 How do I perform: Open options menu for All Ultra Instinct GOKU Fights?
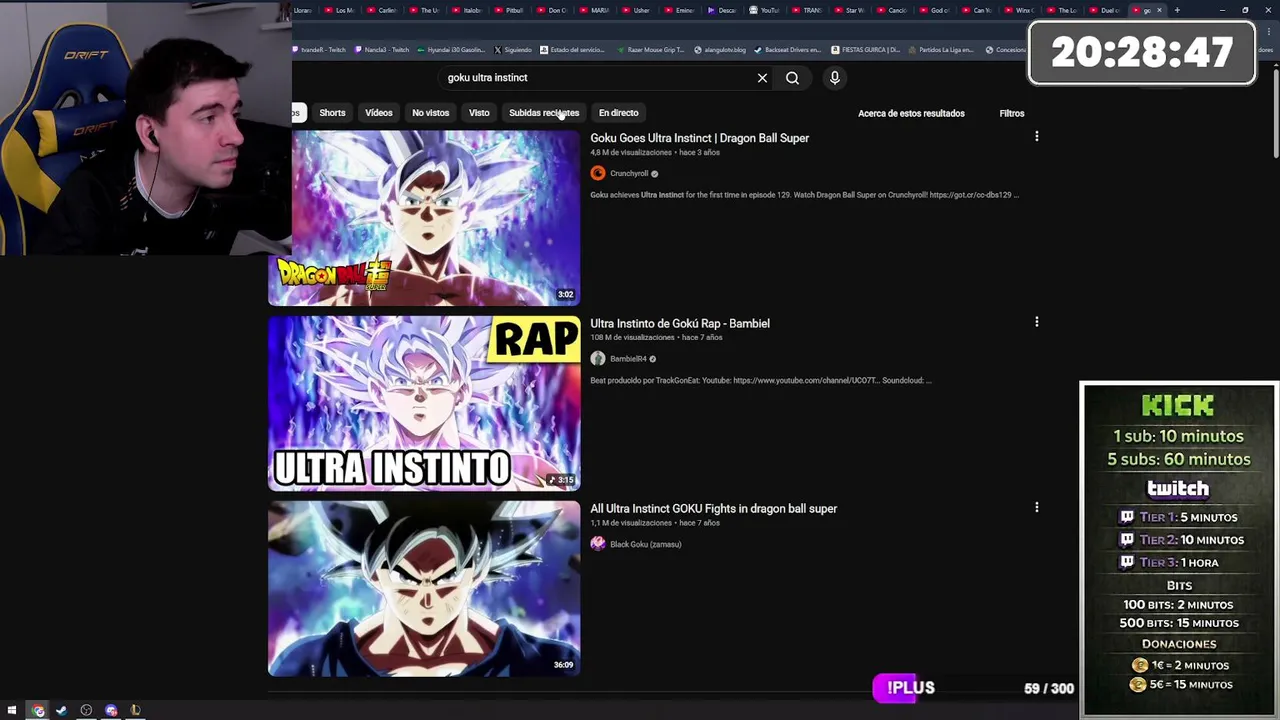(x=1036, y=507)
